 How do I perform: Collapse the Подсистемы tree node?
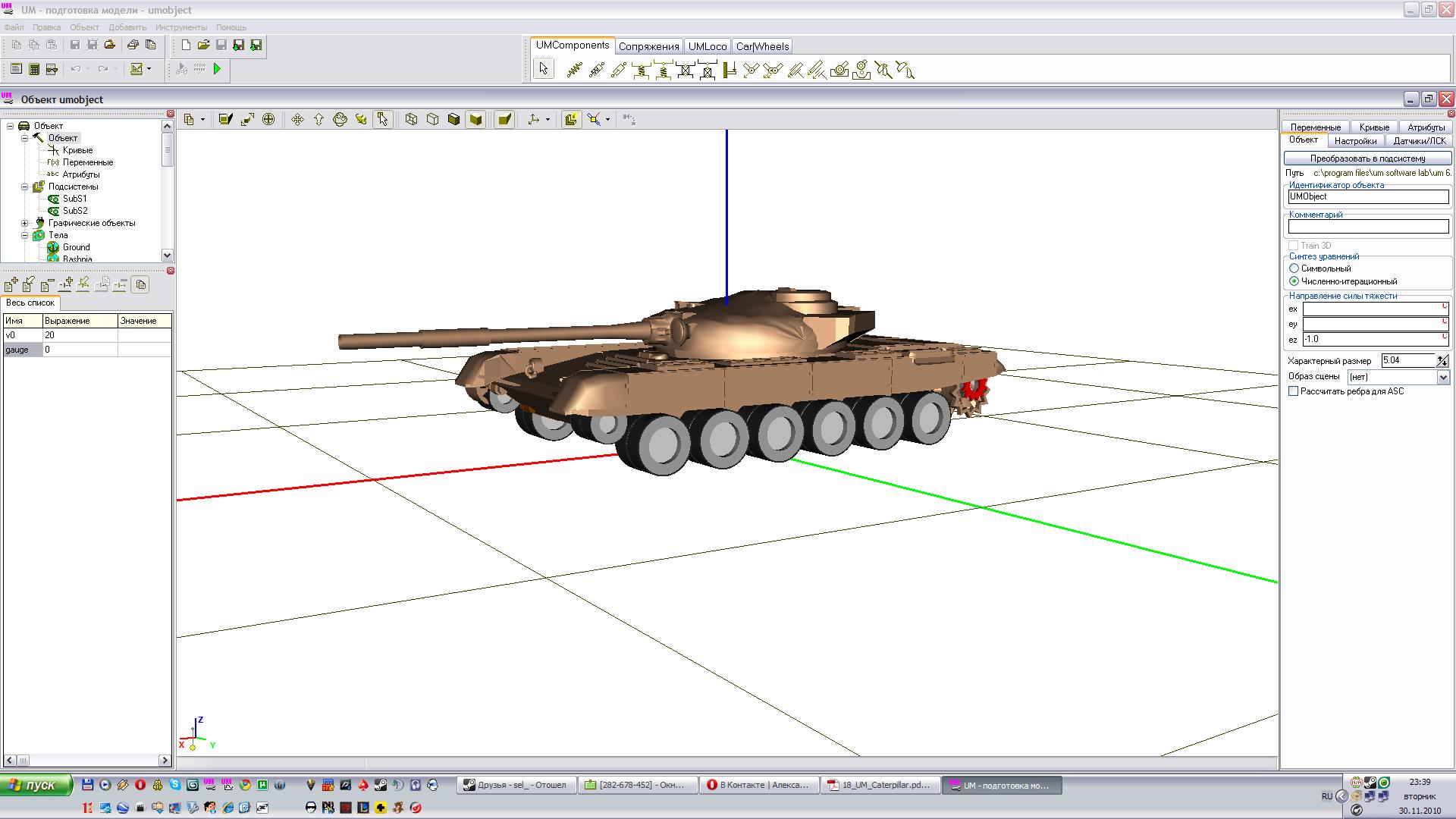point(24,187)
